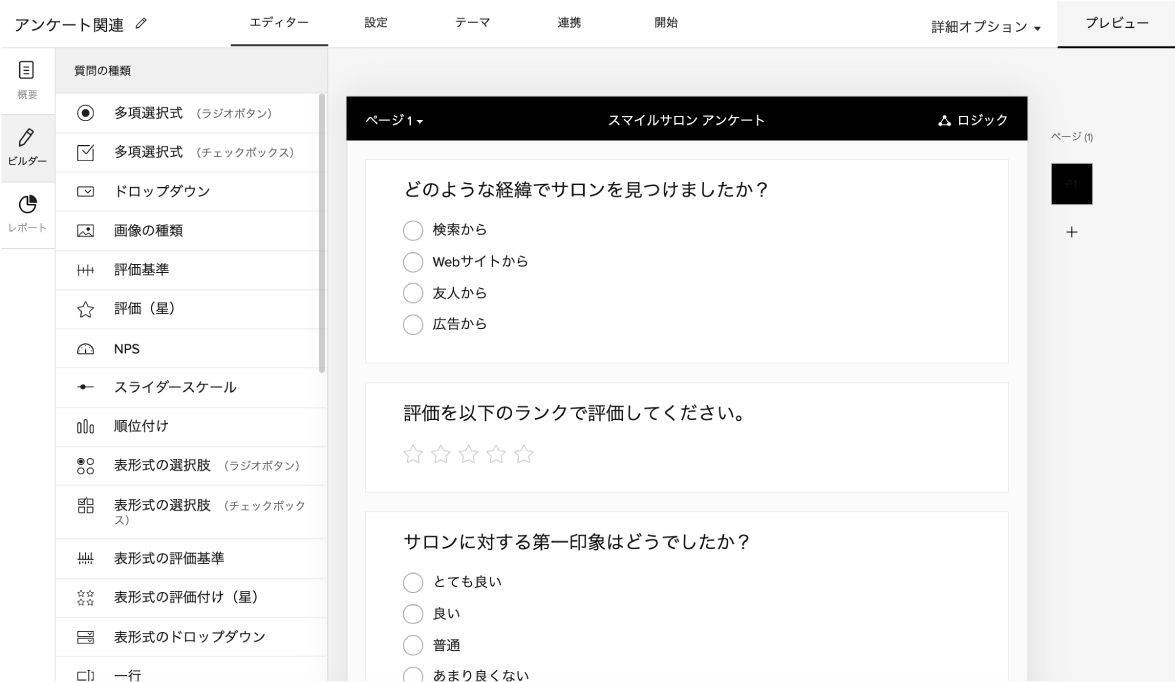Add an NPS question to the survey
1175x682 pixels.
pyautogui.click(x=125, y=347)
